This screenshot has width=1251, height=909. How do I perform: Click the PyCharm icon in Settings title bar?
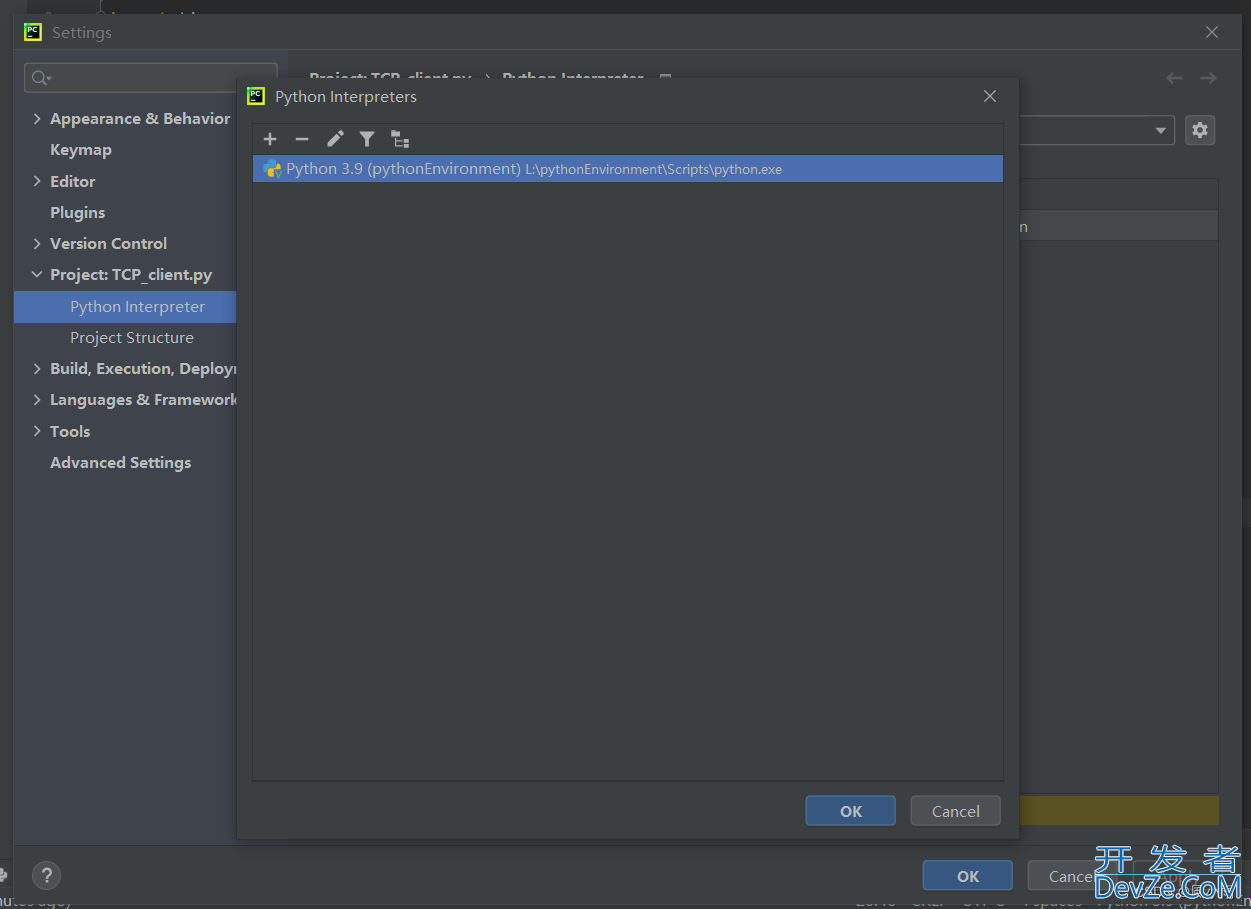tap(33, 32)
